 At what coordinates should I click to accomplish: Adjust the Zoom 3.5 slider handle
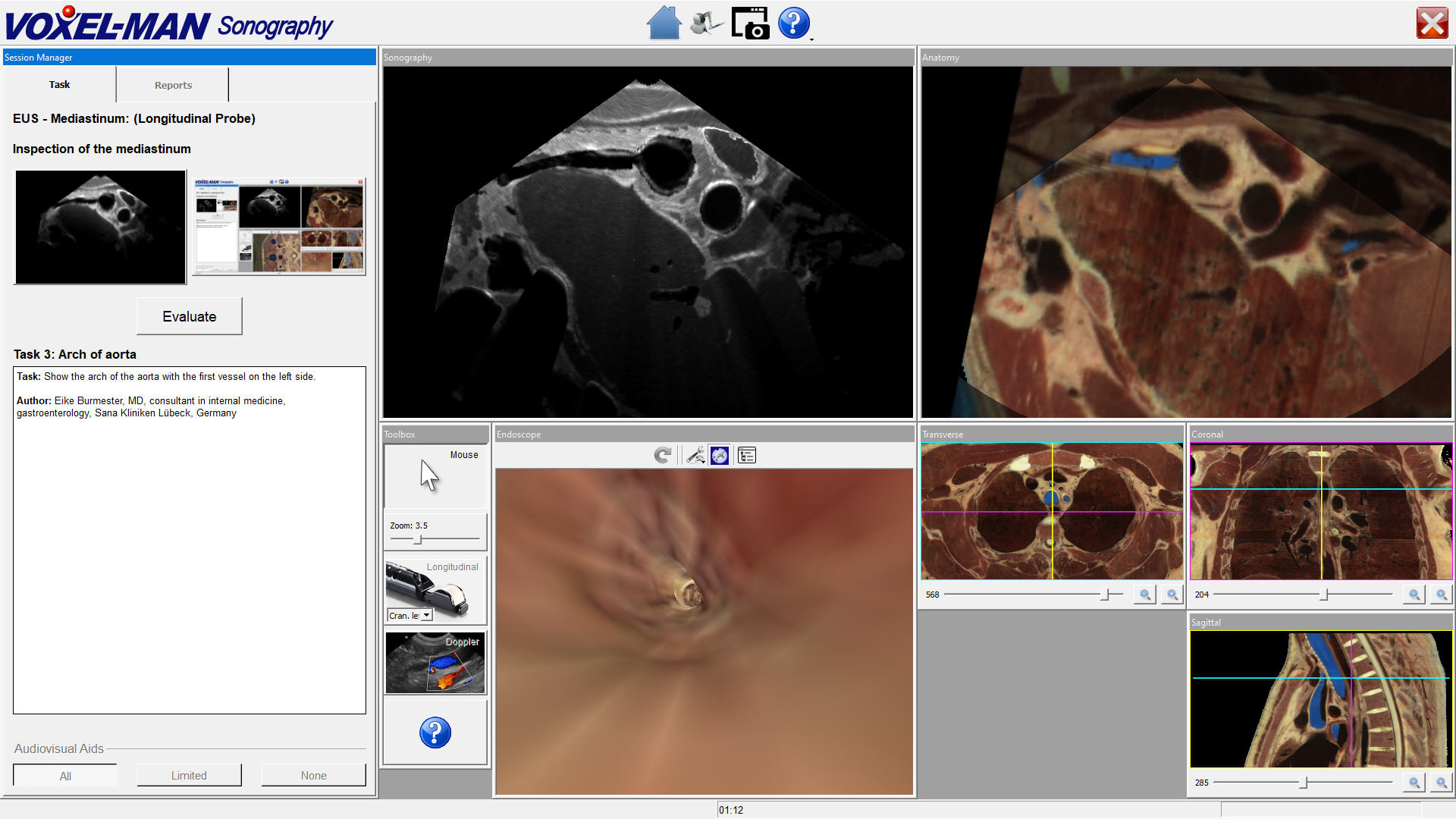pos(417,539)
